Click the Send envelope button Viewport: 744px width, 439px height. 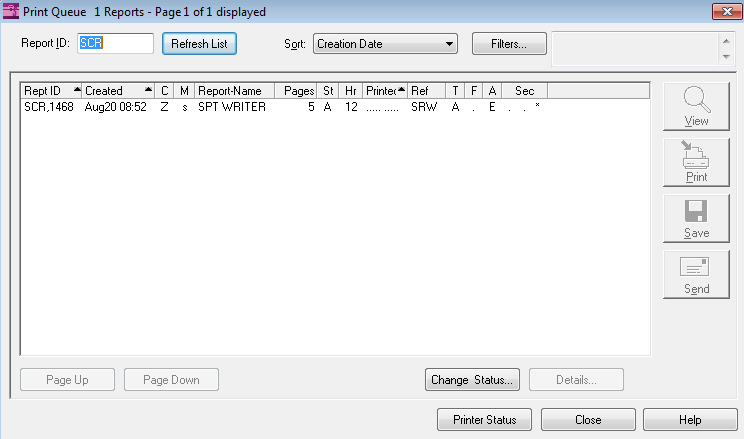[696, 274]
